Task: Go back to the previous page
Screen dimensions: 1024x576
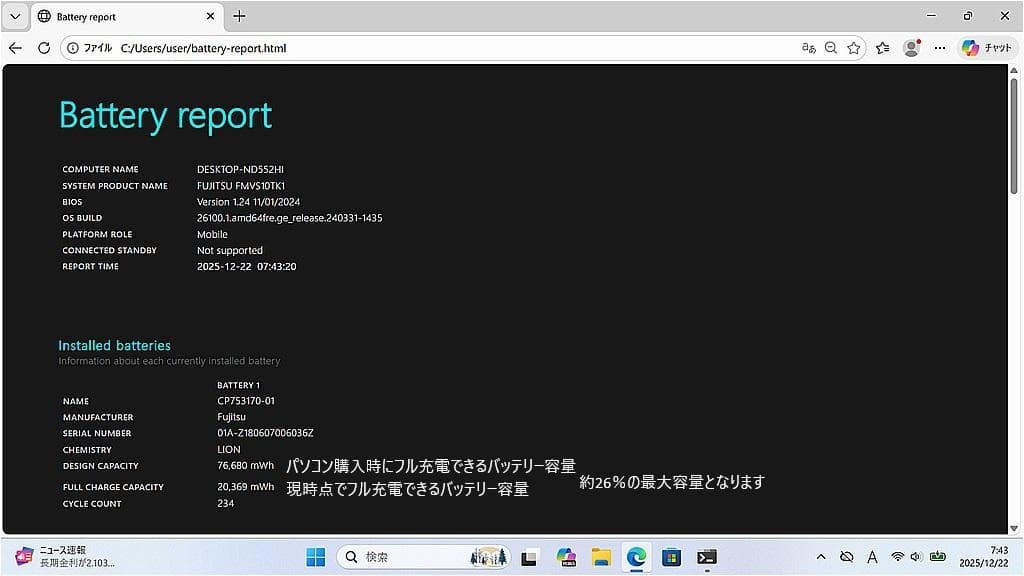Action: (14, 48)
